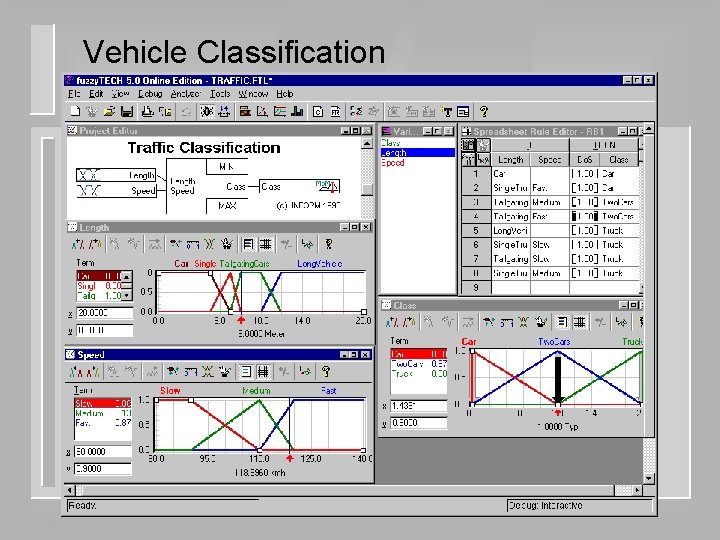Open the Analyzer menu
720x540 pixels.
point(186,94)
